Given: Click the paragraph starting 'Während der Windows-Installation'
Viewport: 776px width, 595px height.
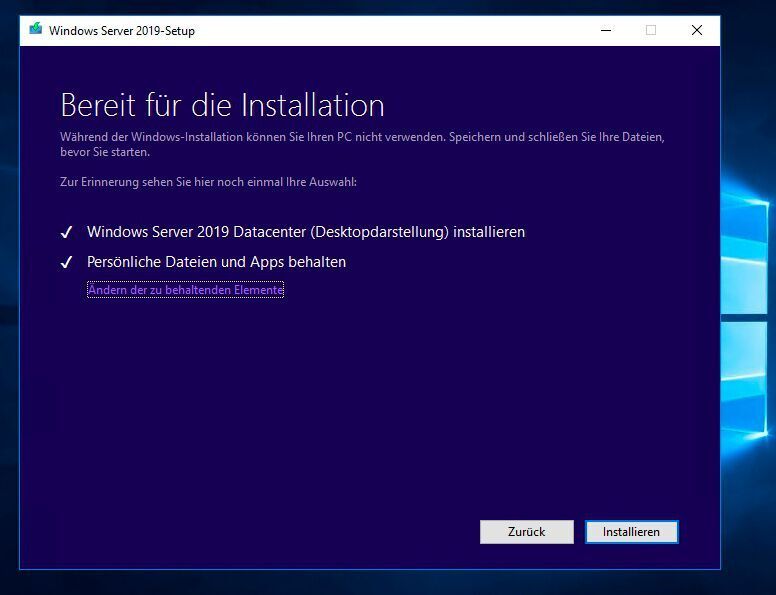Looking at the screenshot, I should (x=362, y=144).
